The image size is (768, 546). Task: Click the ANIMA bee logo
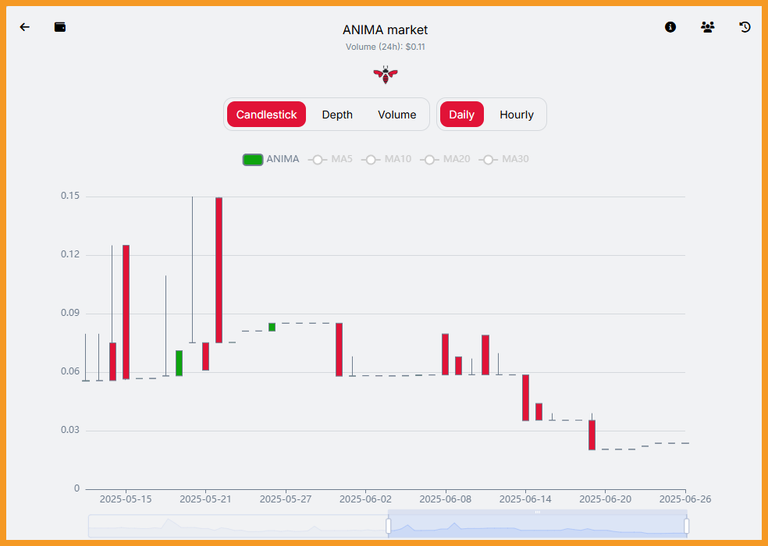click(385, 75)
